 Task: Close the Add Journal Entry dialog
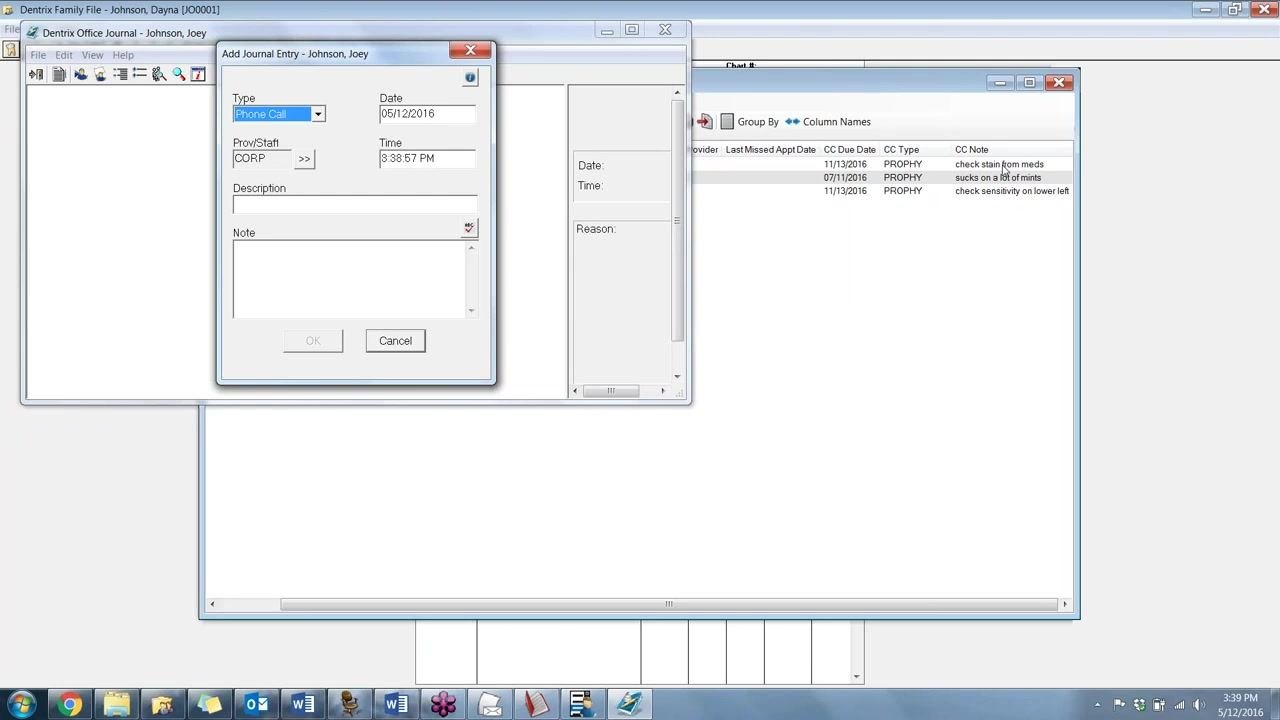[x=470, y=50]
